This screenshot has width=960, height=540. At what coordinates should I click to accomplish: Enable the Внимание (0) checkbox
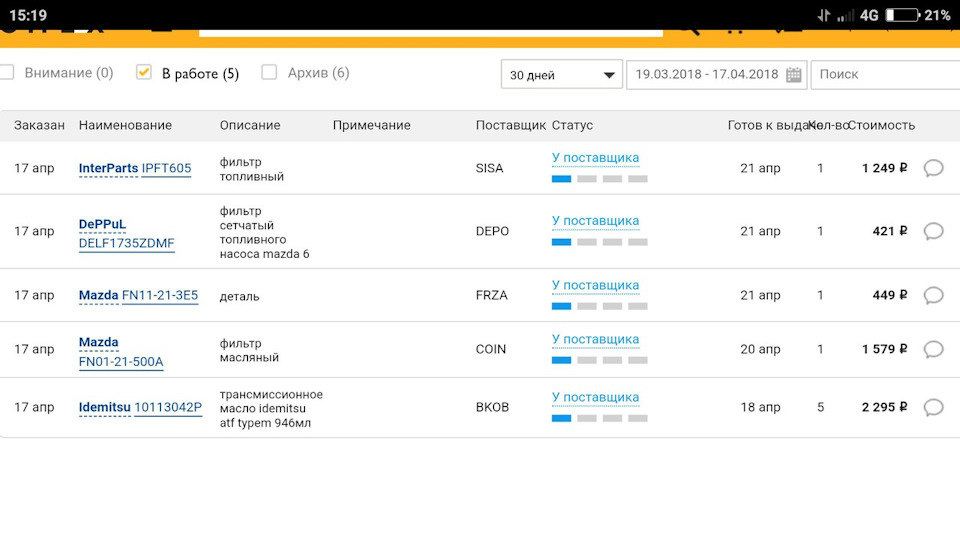tap(7, 73)
